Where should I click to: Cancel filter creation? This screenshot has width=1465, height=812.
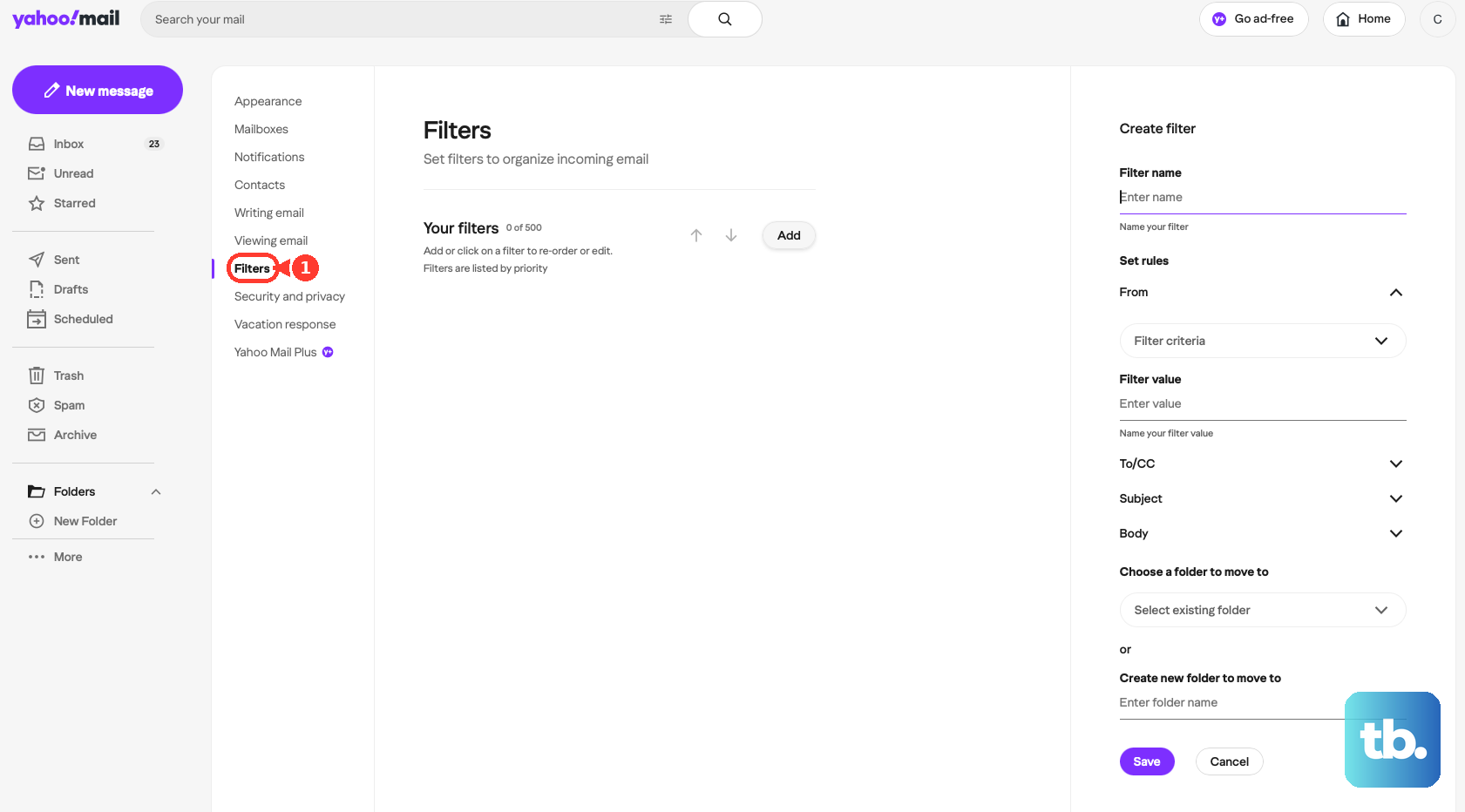tap(1230, 761)
